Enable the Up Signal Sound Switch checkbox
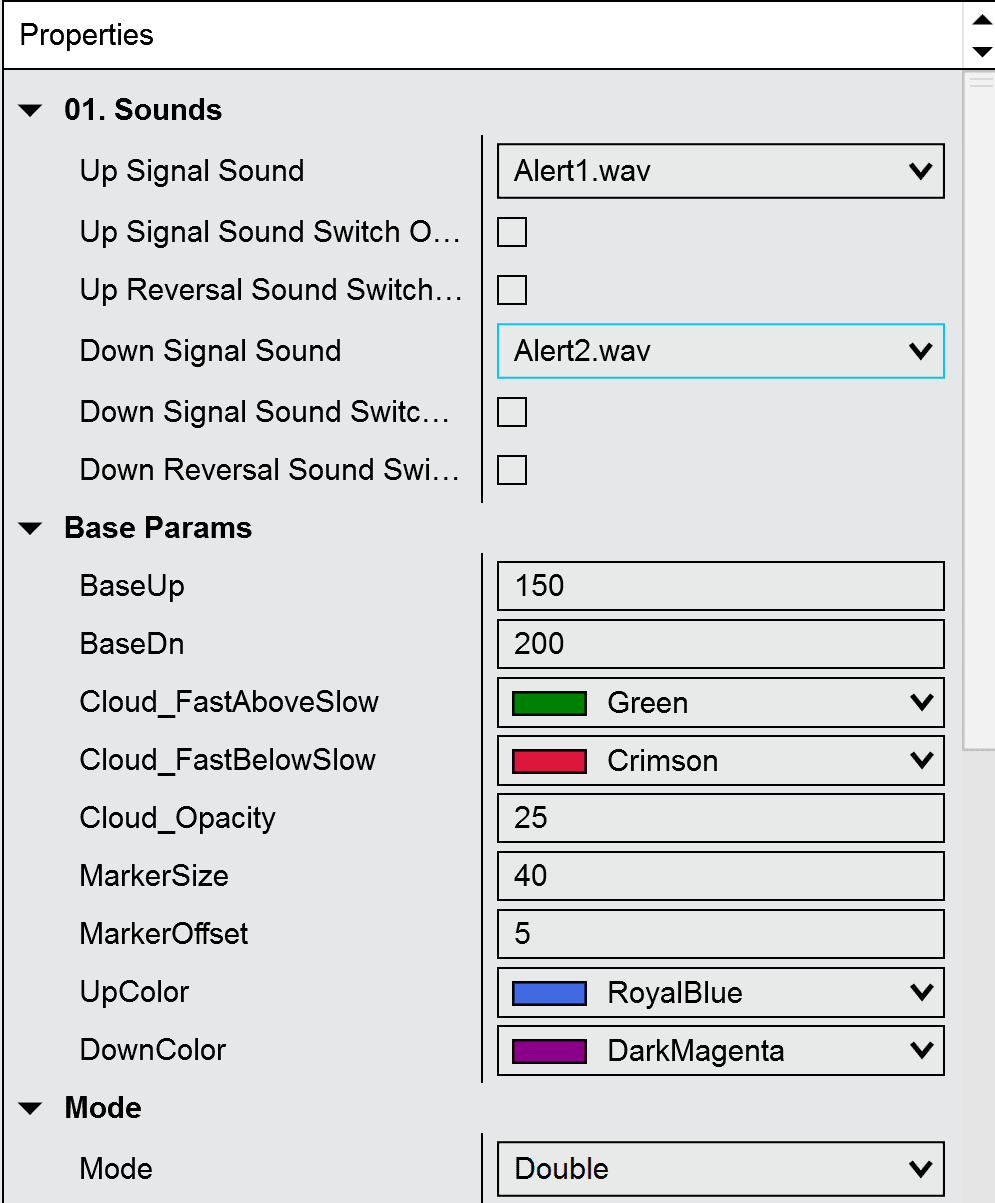The height and width of the screenshot is (1203, 995). (512, 232)
